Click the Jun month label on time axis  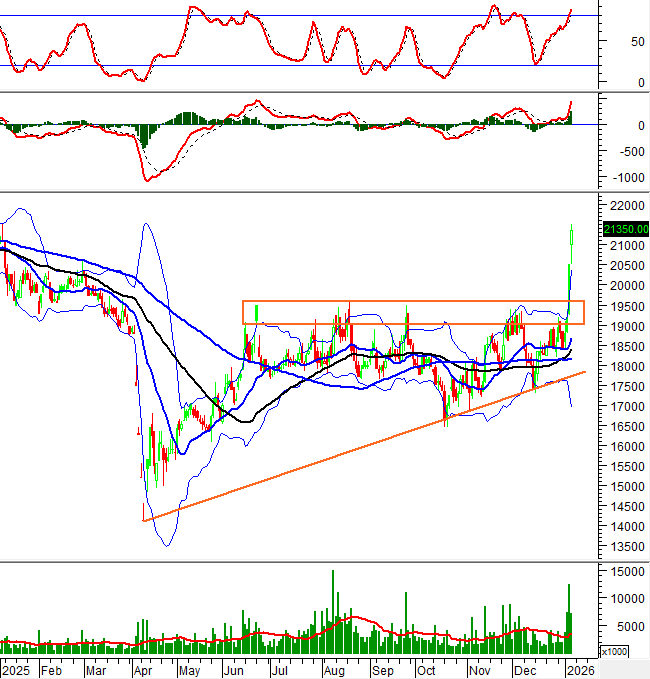tap(238, 671)
